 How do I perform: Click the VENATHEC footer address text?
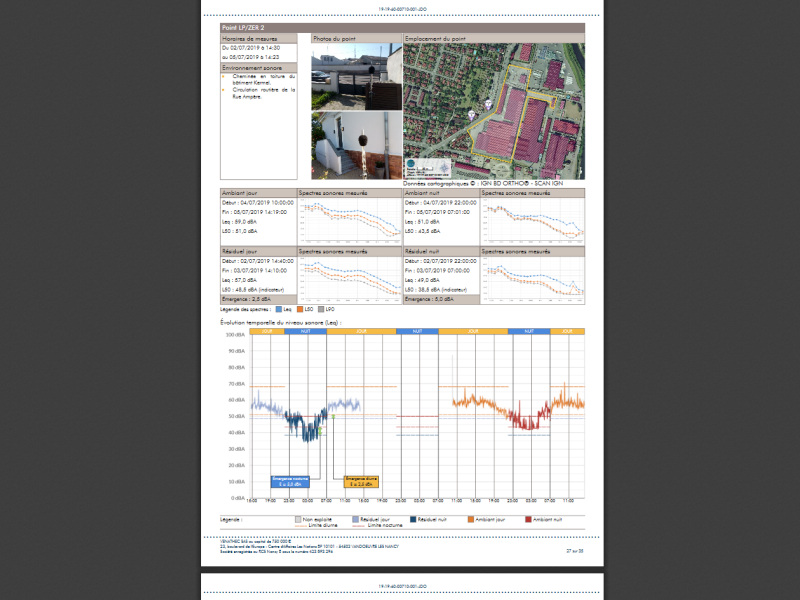pos(309,546)
